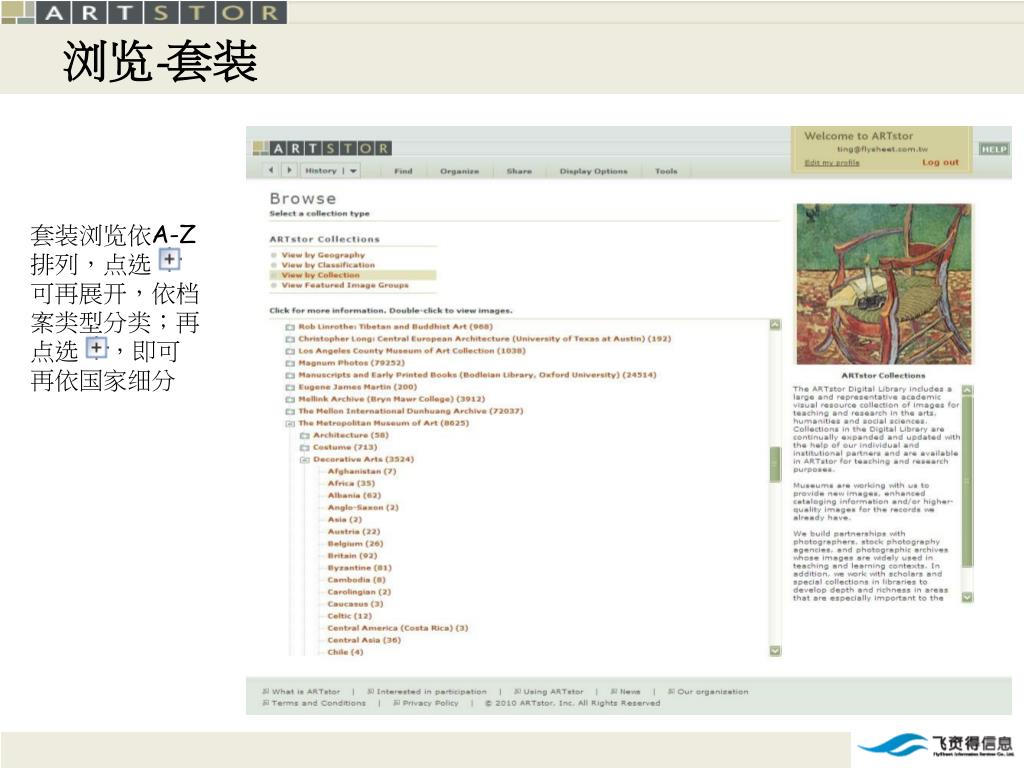Select Celtic (12) entry

(349, 616)
